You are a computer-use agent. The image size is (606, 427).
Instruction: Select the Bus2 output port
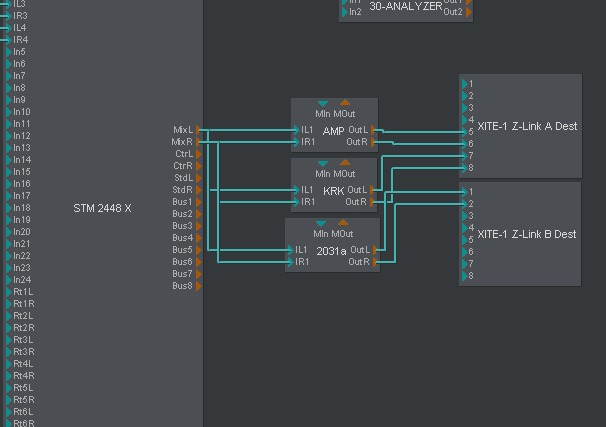click(x=199, y=214)
